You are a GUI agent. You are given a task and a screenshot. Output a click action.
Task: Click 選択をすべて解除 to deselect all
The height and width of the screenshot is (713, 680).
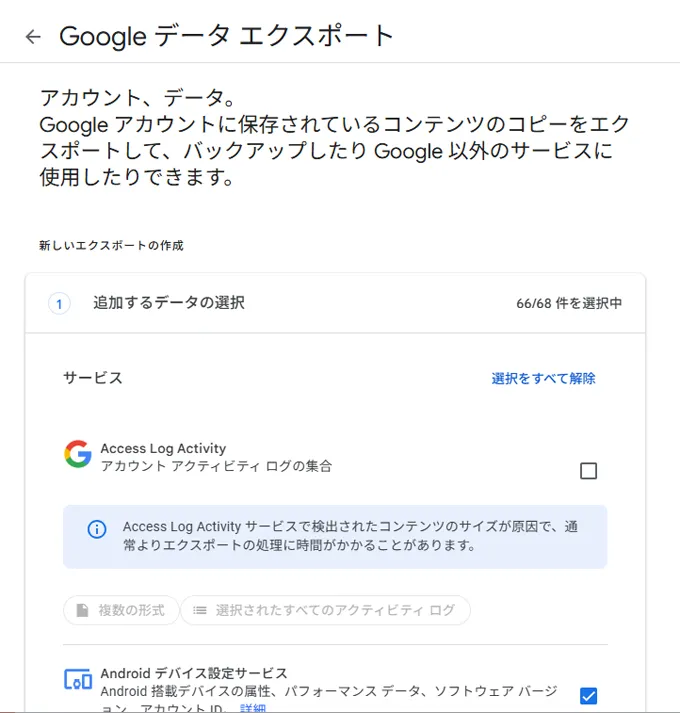point(543,378)
